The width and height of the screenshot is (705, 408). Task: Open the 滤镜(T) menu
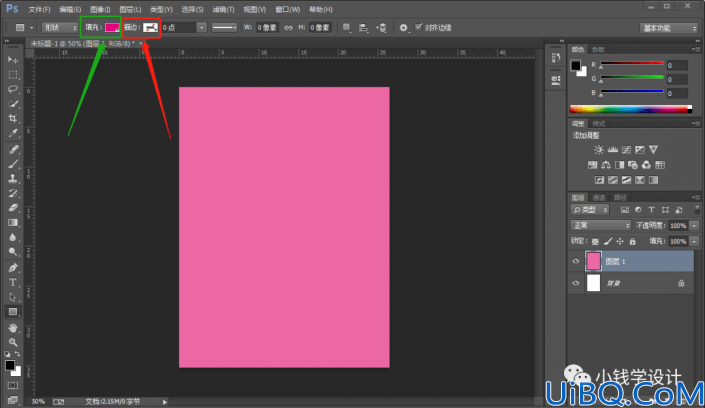(x=223, y=9)
